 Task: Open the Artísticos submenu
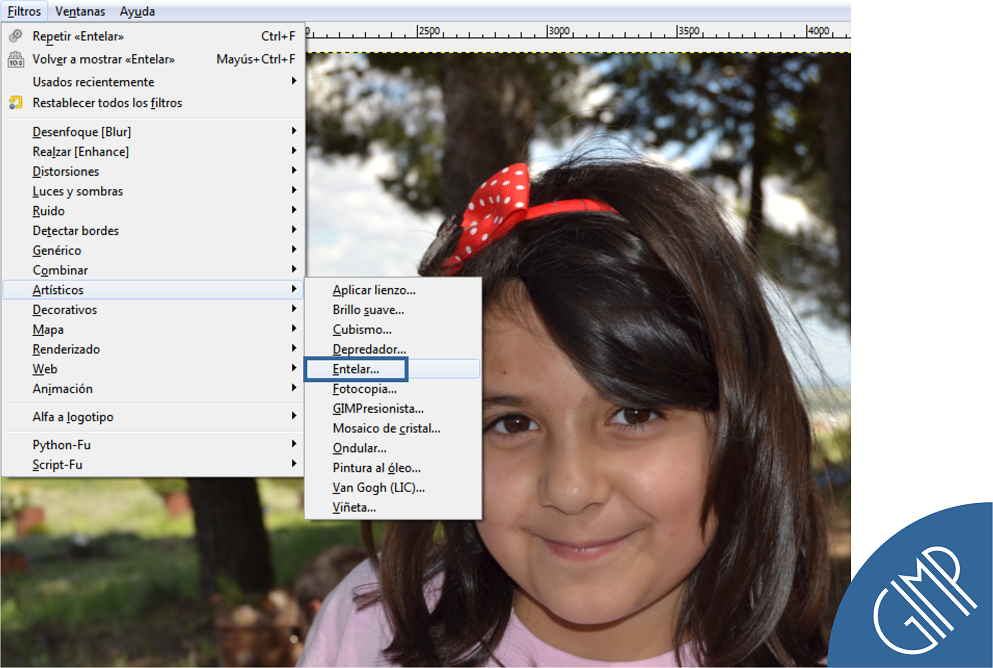[152, 290]
